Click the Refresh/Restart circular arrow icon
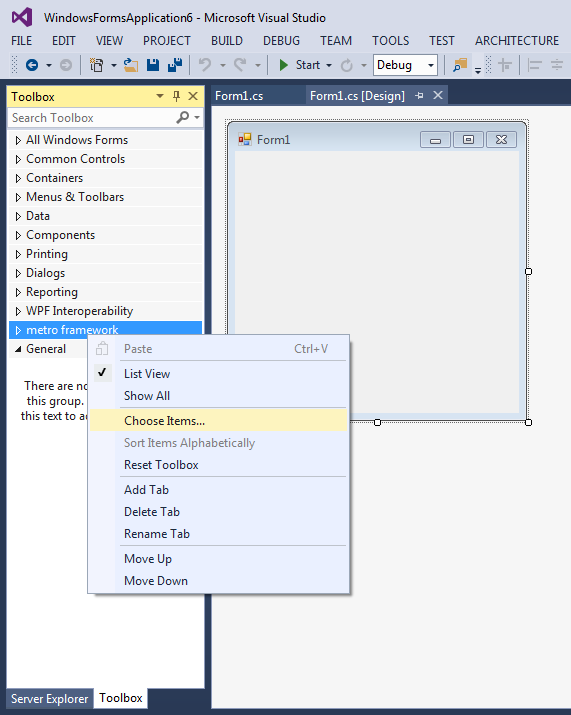Viewport: 571px width, 715px height. pos(347,66)
